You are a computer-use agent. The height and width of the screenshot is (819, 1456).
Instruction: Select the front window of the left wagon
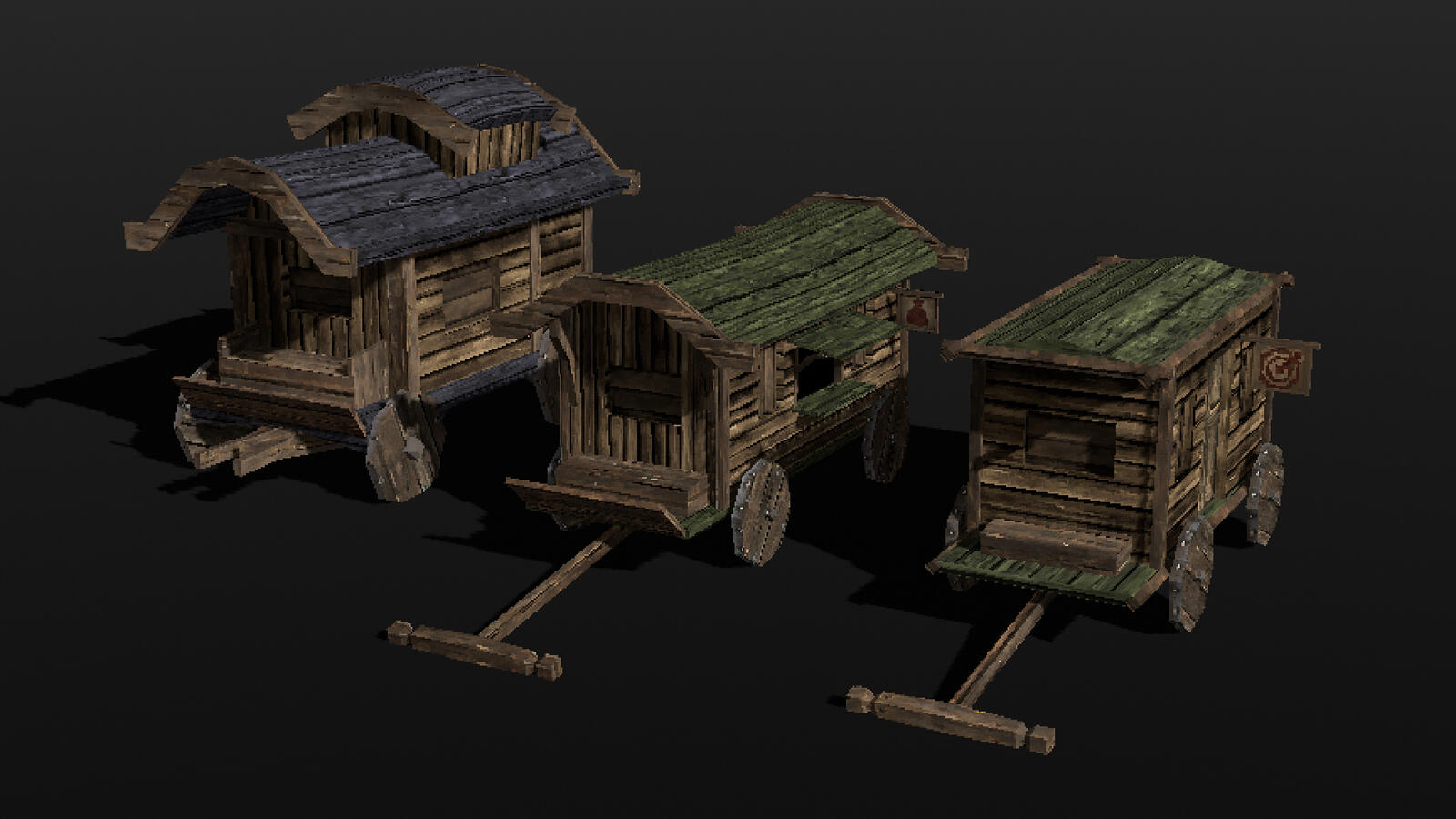coord(318,293)
